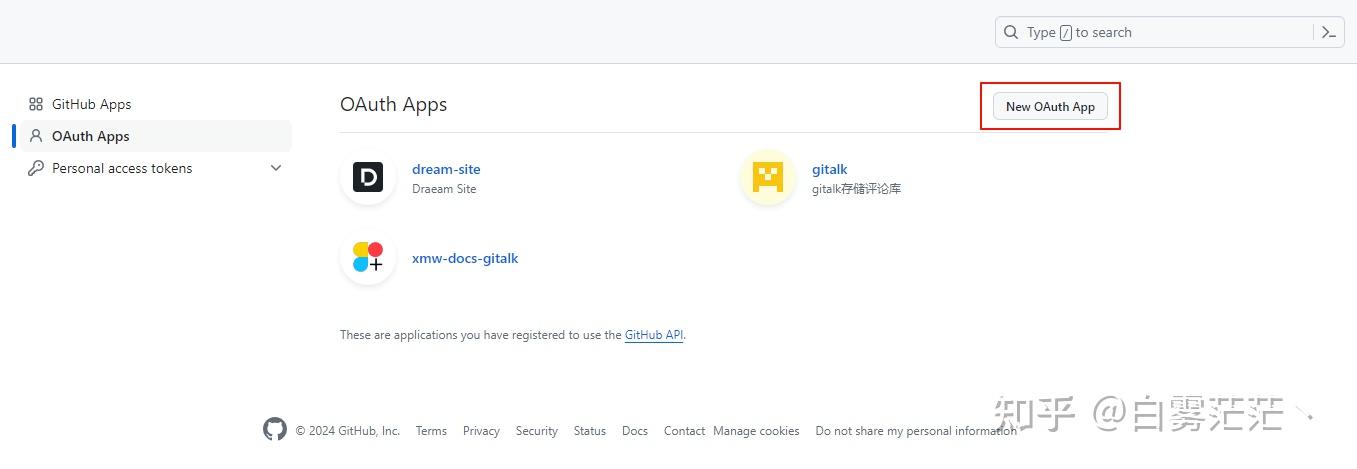Click the search magnifier icon

(1011, 32)
